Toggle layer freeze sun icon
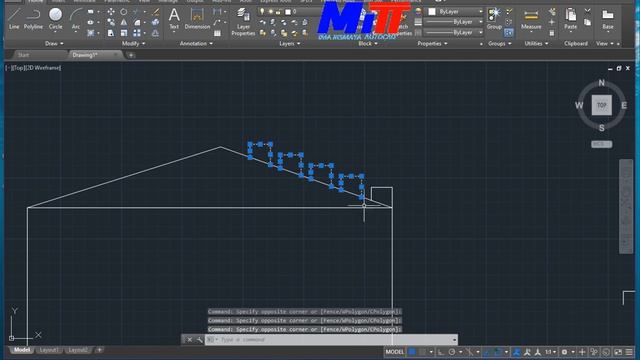Screen dimensions: 640x360 pos(271,11)
